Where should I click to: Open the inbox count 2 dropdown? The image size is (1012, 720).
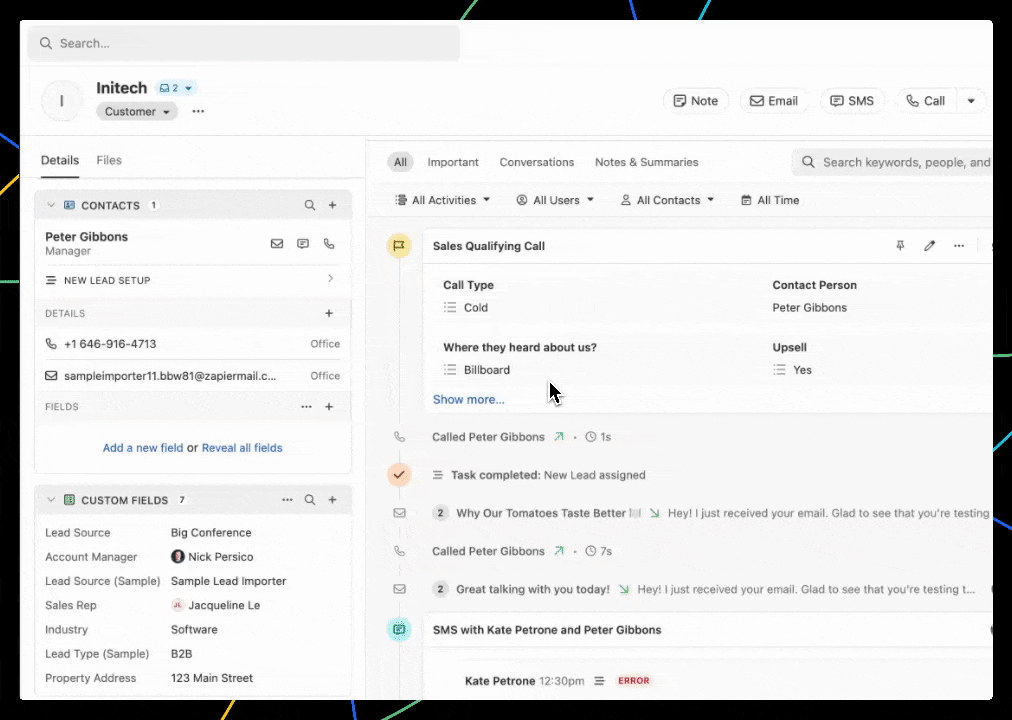tap(176, 88)
